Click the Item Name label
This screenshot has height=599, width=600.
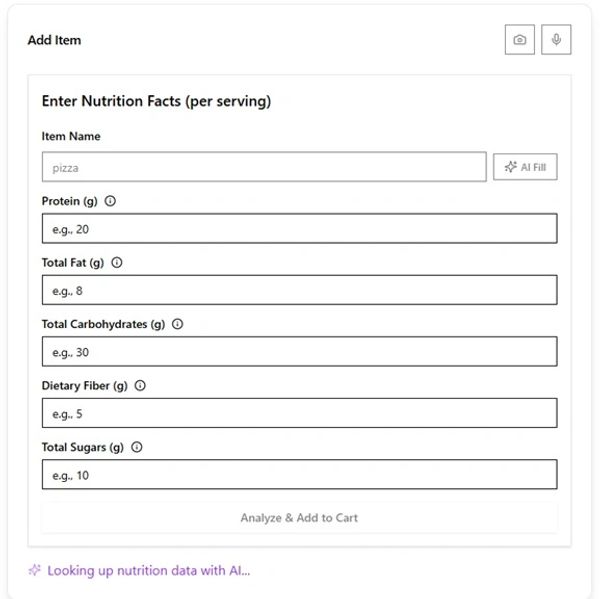click(x=71, y=137)
